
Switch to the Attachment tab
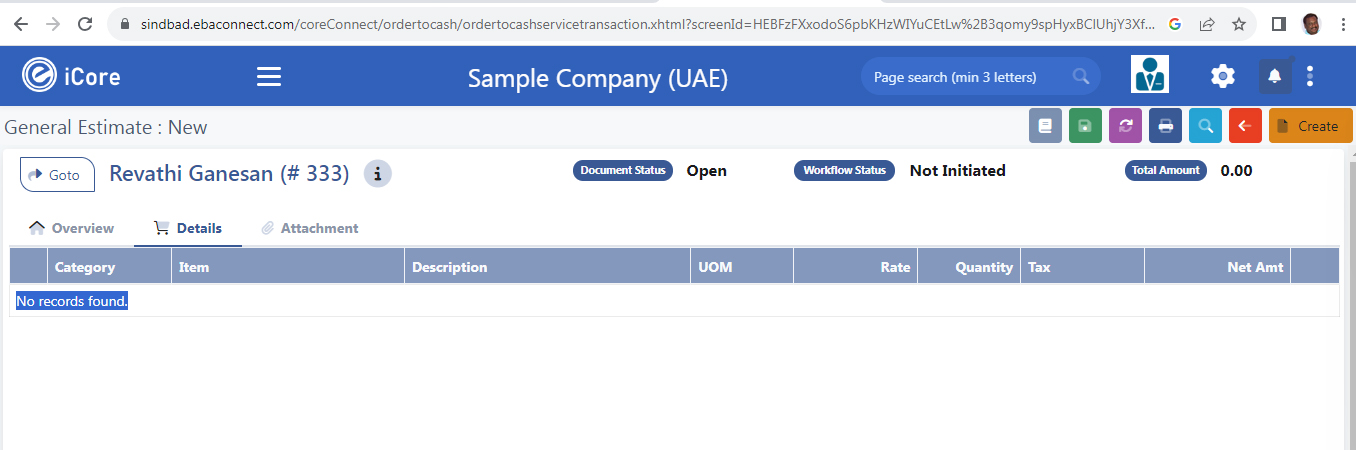tap(309, 228)
